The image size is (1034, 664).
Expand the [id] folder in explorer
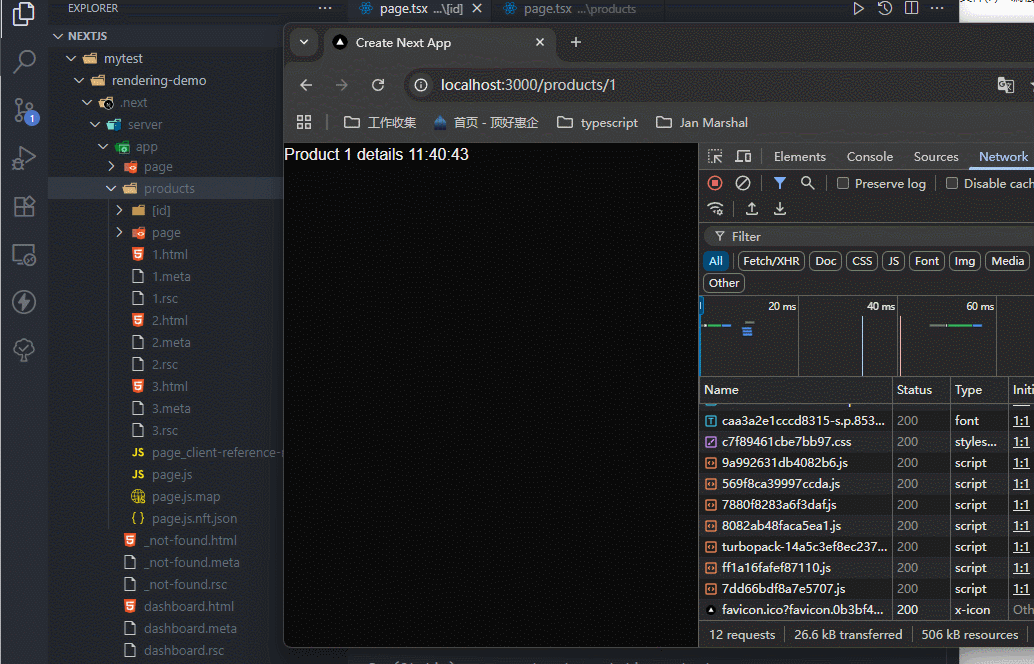point(119,210)
